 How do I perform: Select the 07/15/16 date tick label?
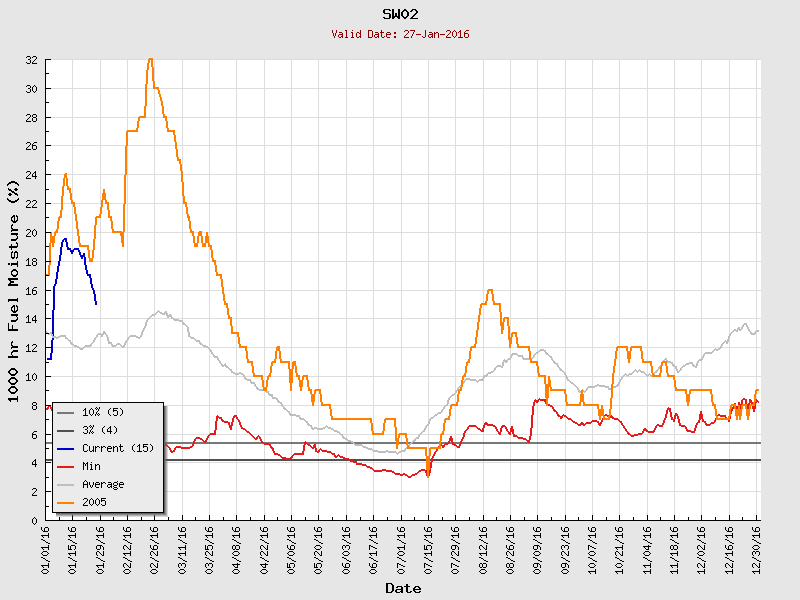pyautogui.click(x=429, y=548)
